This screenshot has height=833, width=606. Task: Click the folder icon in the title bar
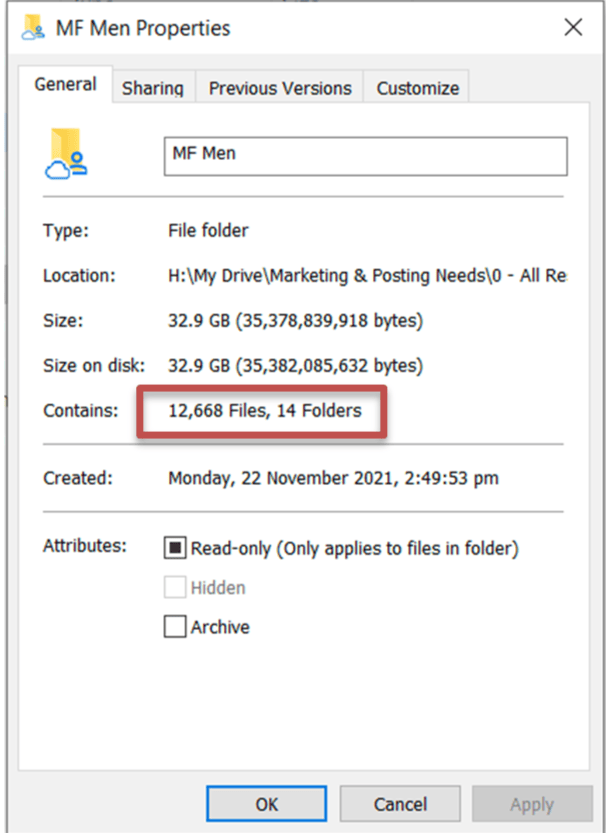tap(33, 27)
